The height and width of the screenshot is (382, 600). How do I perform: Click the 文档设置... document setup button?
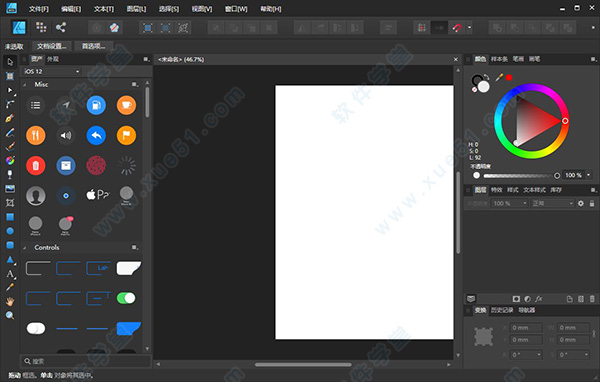[52, 46]
